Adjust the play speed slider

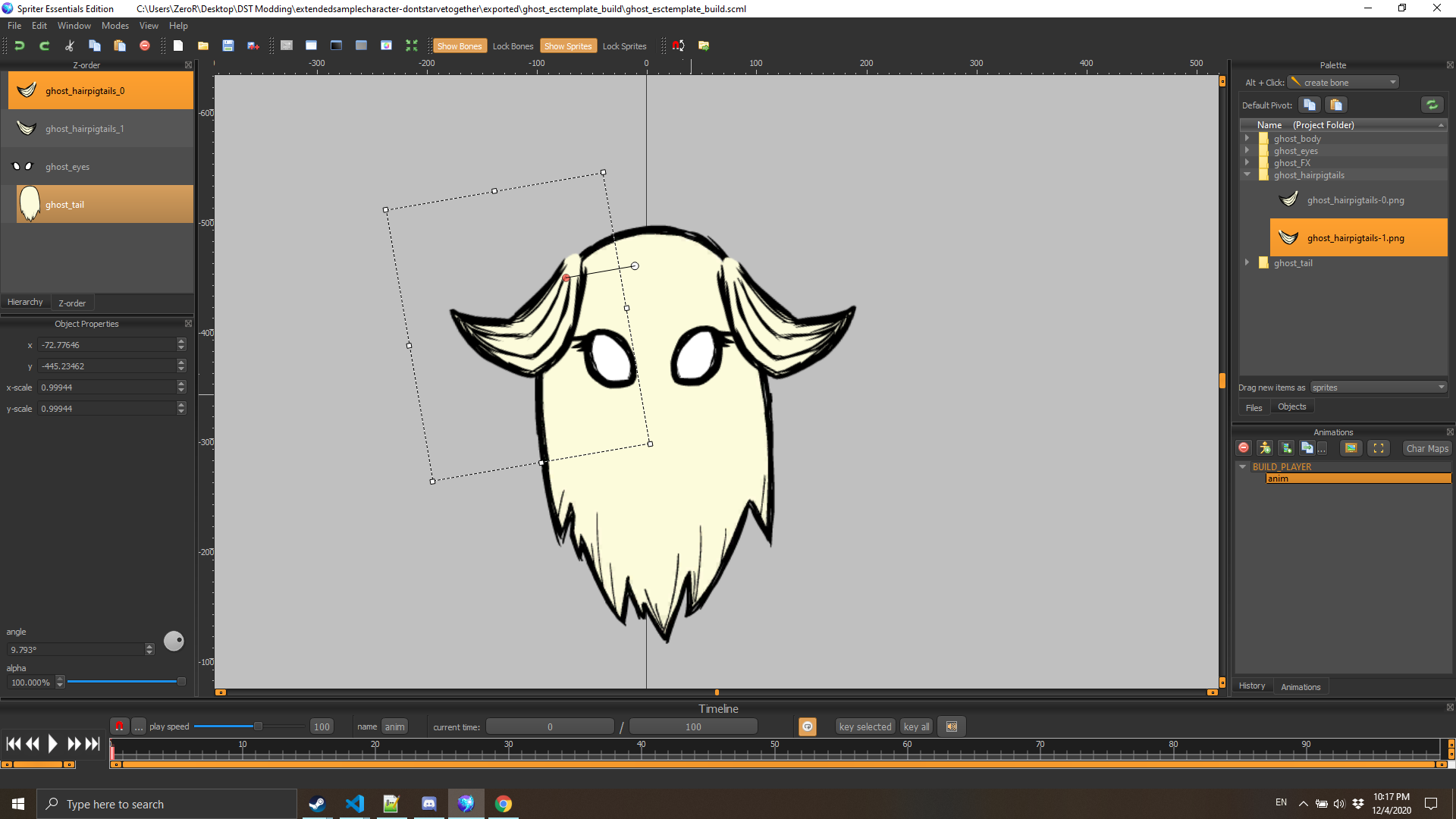pos(258,726)
